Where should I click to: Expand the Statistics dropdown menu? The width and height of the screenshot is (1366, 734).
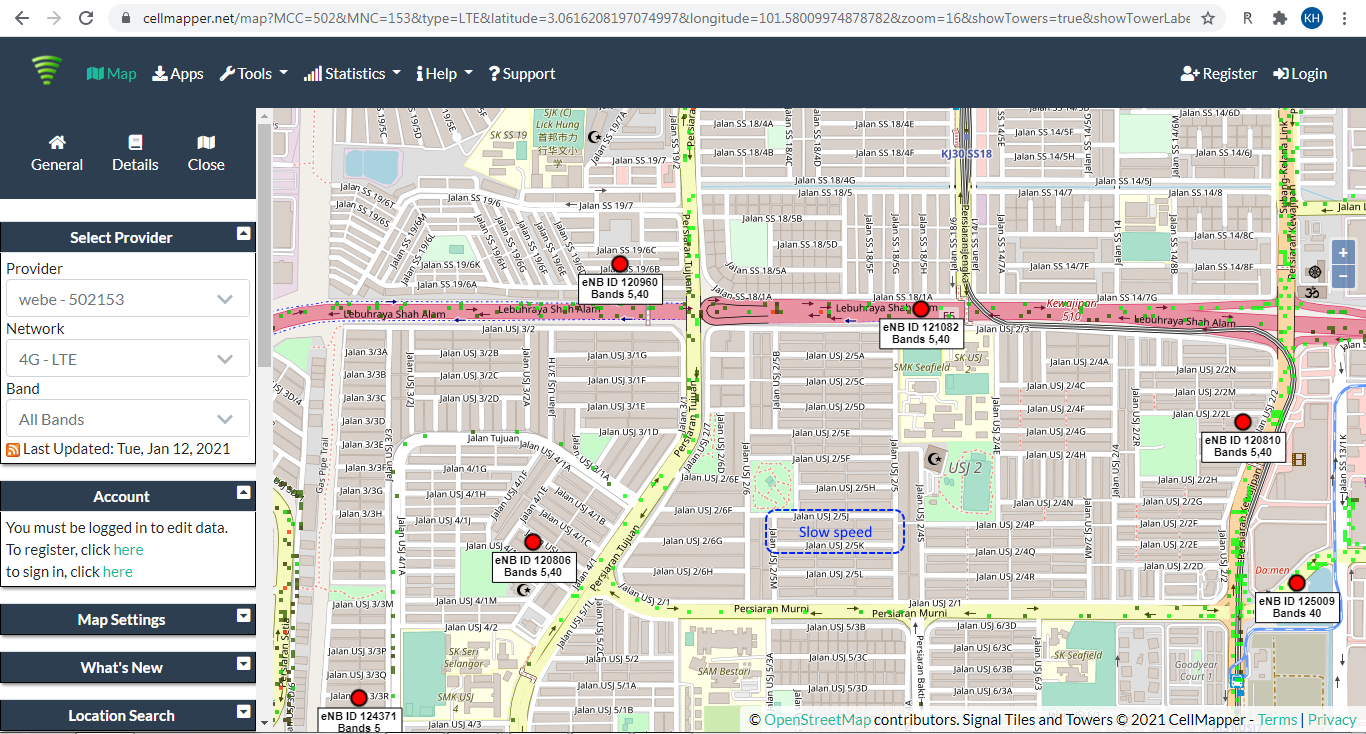(352, 73)
